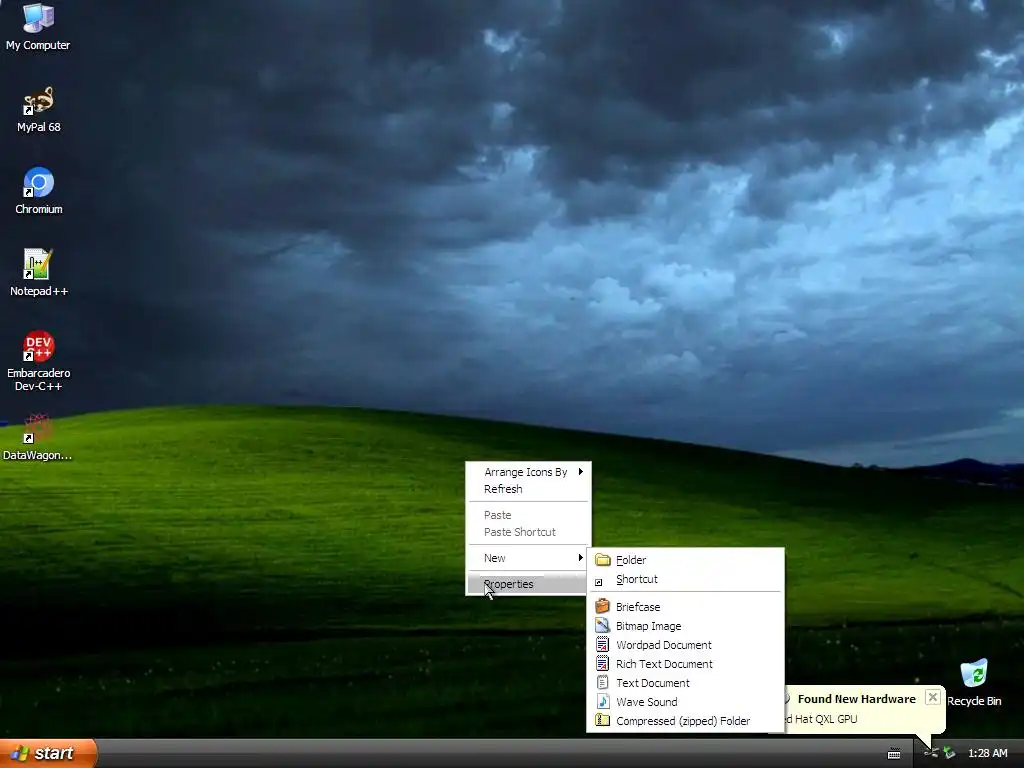Select the DataWagon desktop shortcut

38,438
